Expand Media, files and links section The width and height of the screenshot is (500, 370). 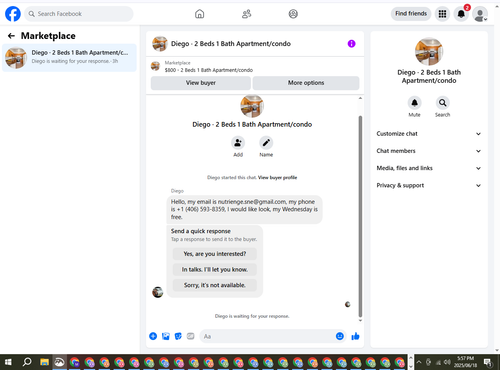[x=429, y=168]
